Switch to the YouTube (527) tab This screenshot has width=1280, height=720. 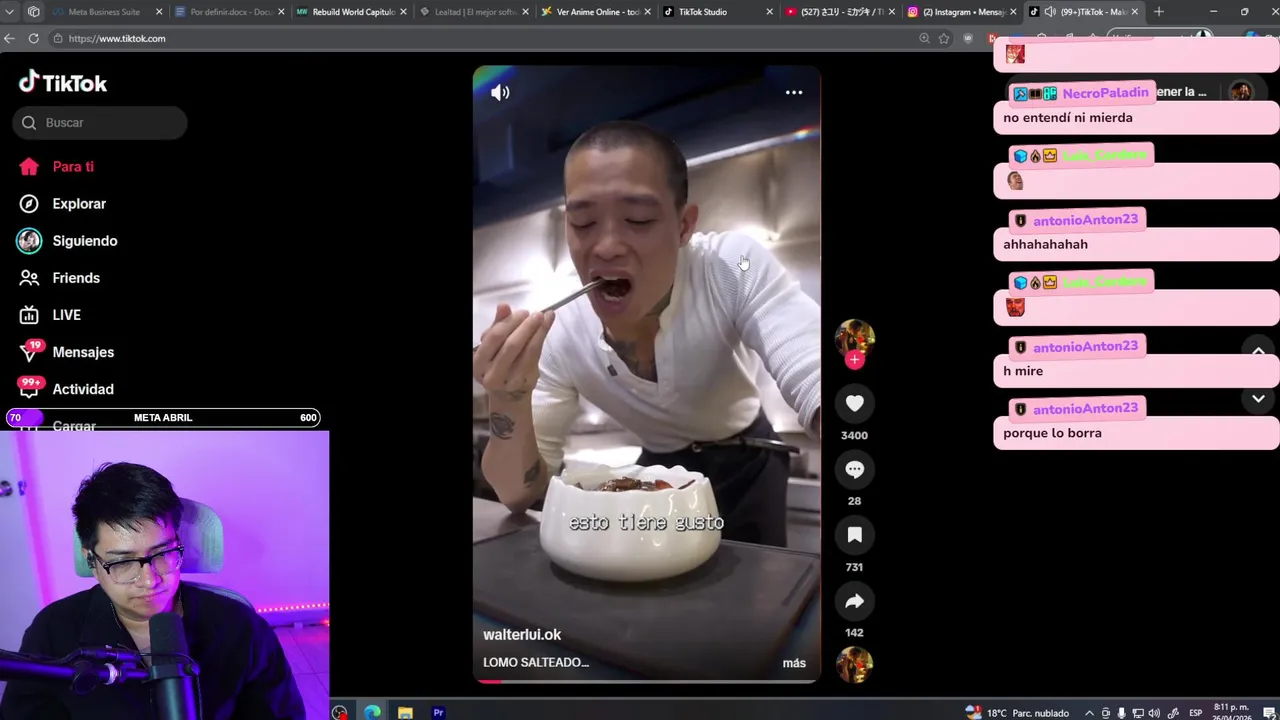pos(838,12)
